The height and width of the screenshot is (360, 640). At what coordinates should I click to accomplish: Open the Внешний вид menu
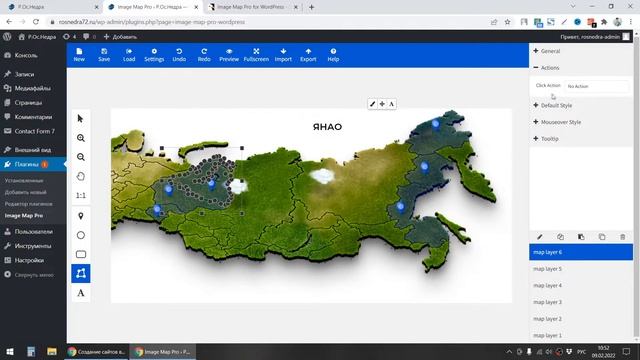pyautogui.click(x=33, y=150)
